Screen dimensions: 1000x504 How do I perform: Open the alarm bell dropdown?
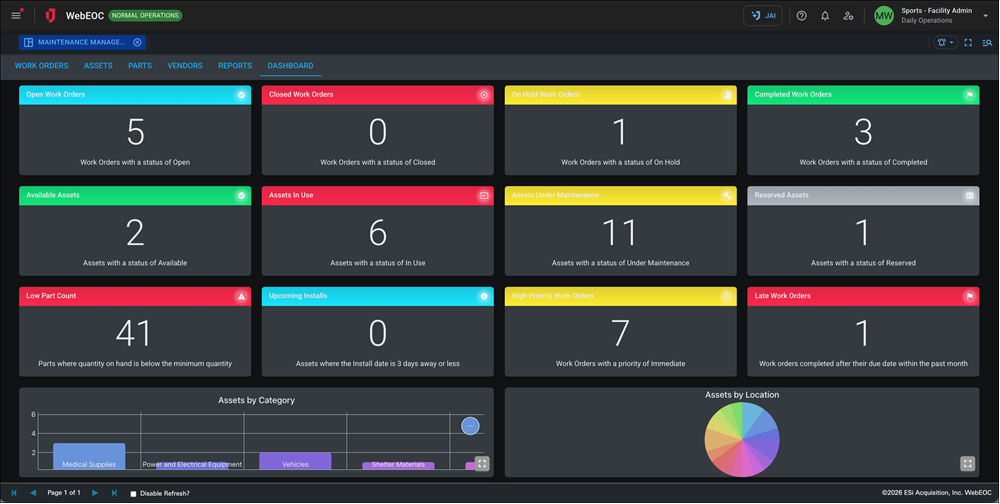tap(944, 43)
